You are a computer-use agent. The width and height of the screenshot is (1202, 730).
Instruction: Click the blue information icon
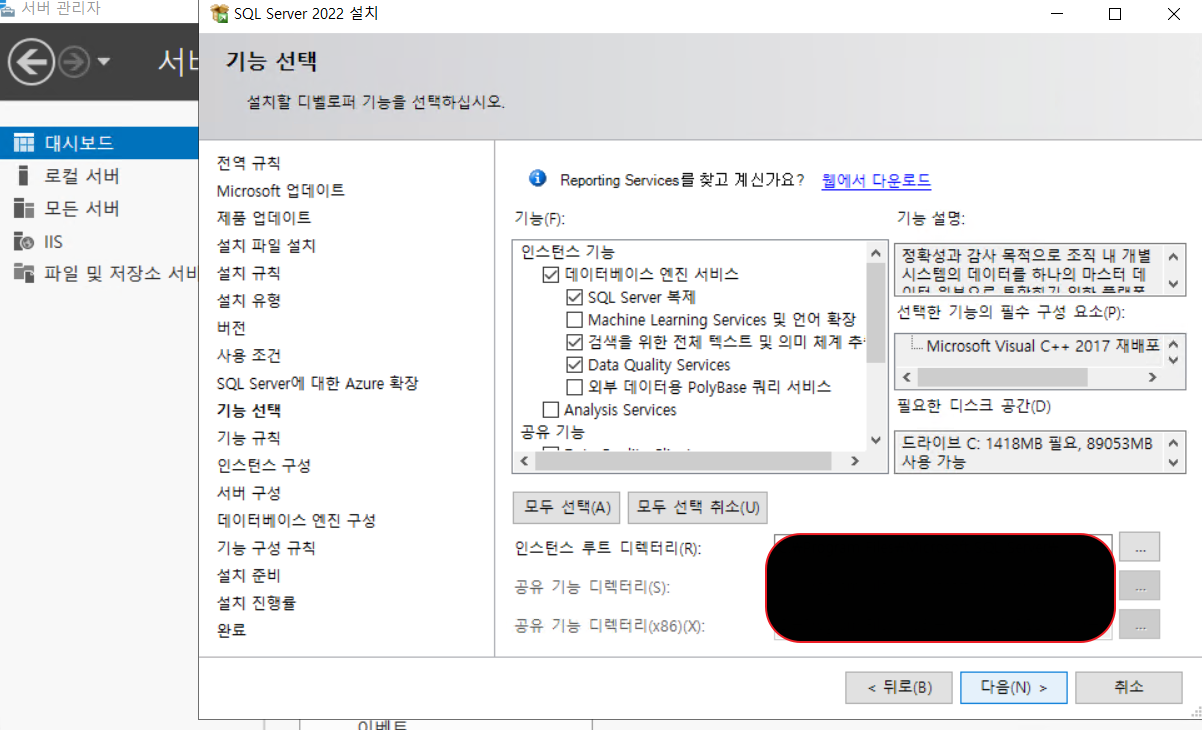[538, 178]
